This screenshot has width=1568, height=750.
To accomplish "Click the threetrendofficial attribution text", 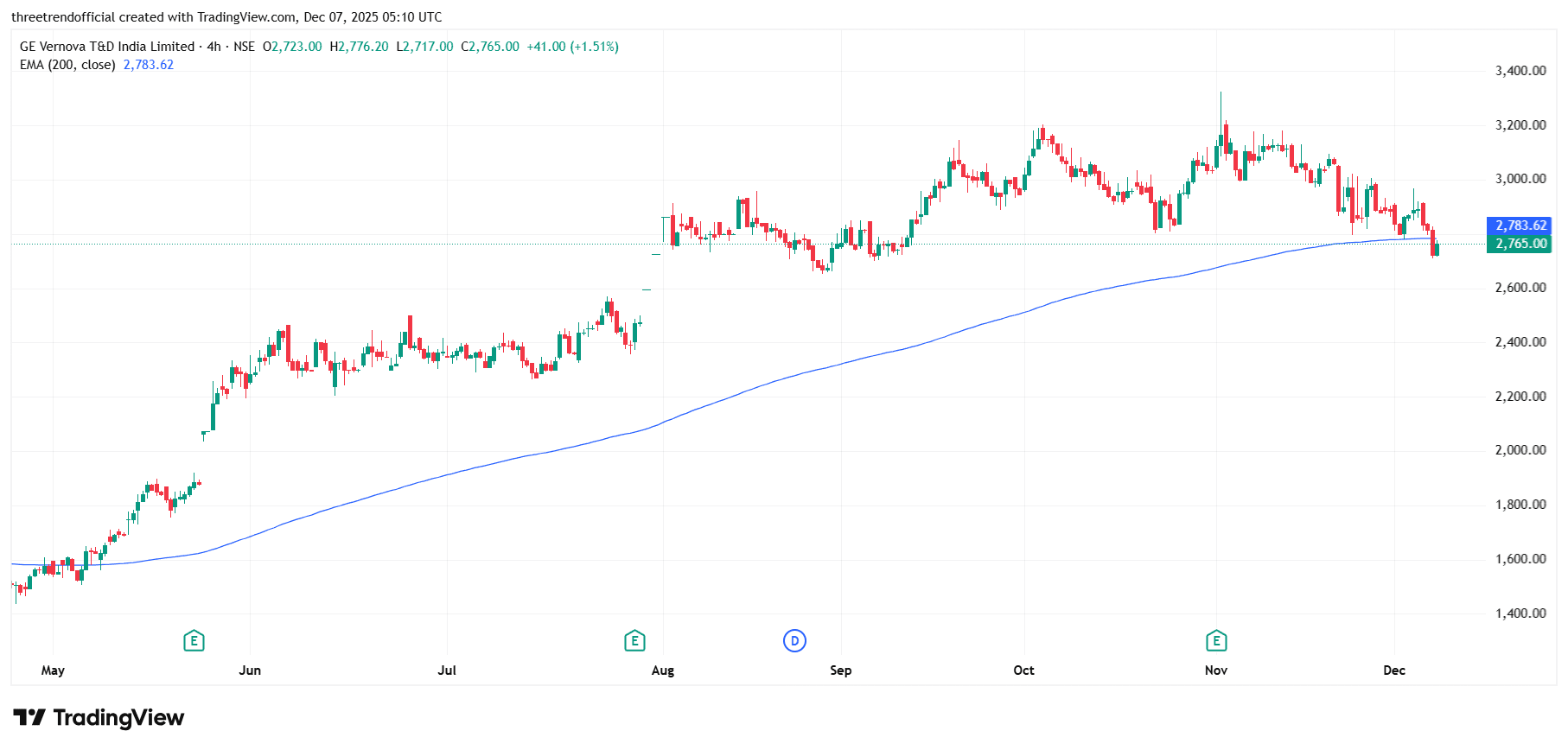I will click(226, 17).
